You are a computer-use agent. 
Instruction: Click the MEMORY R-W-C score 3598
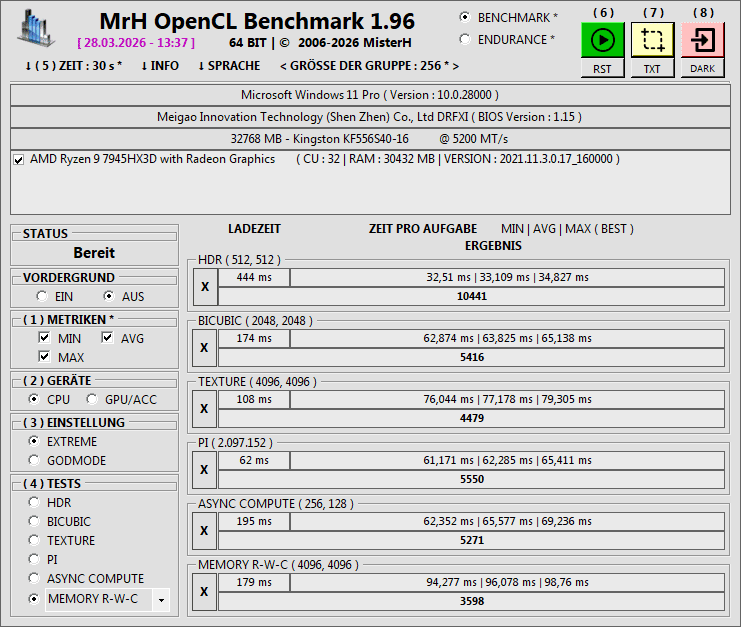[471, 601]
